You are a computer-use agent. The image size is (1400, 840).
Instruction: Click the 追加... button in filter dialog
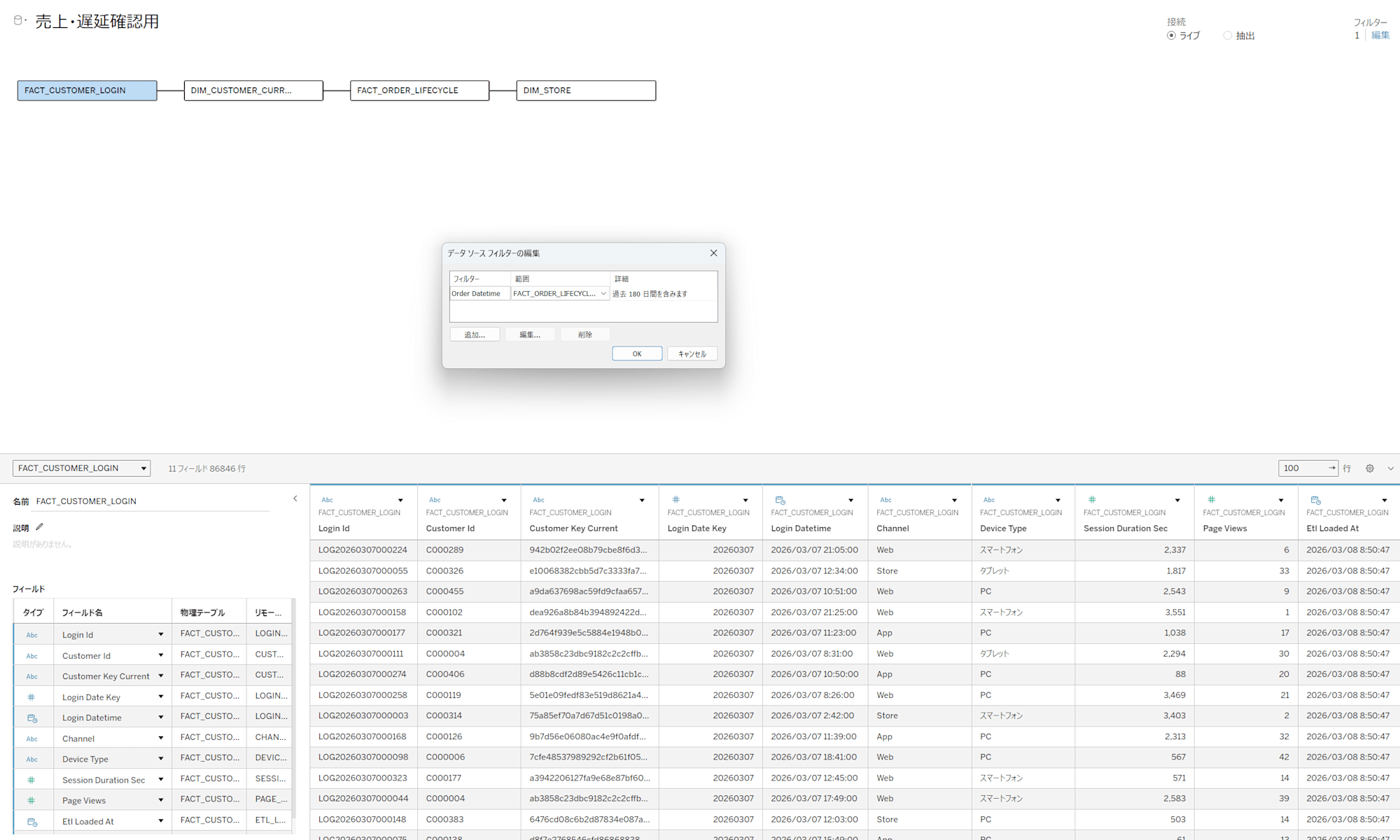(475, 335)
